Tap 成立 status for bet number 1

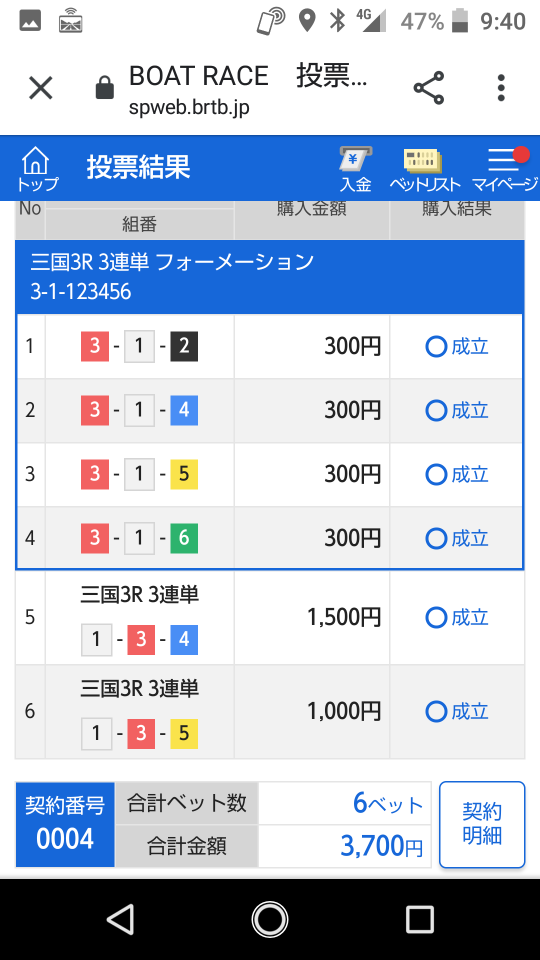(x=457, y=347)
